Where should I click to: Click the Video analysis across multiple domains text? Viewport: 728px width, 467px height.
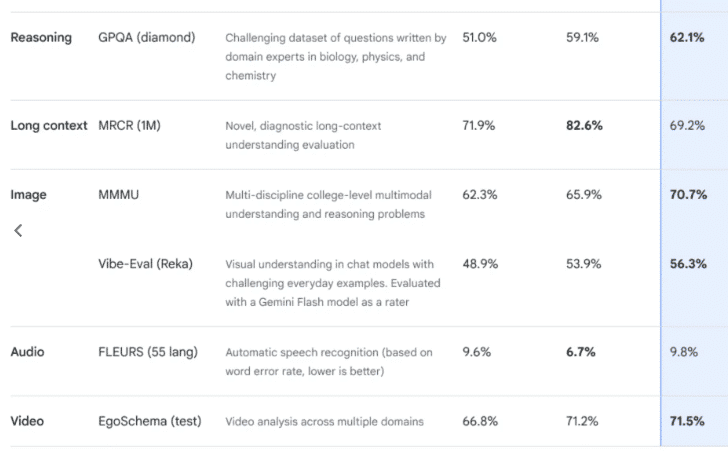coord(325,422)
